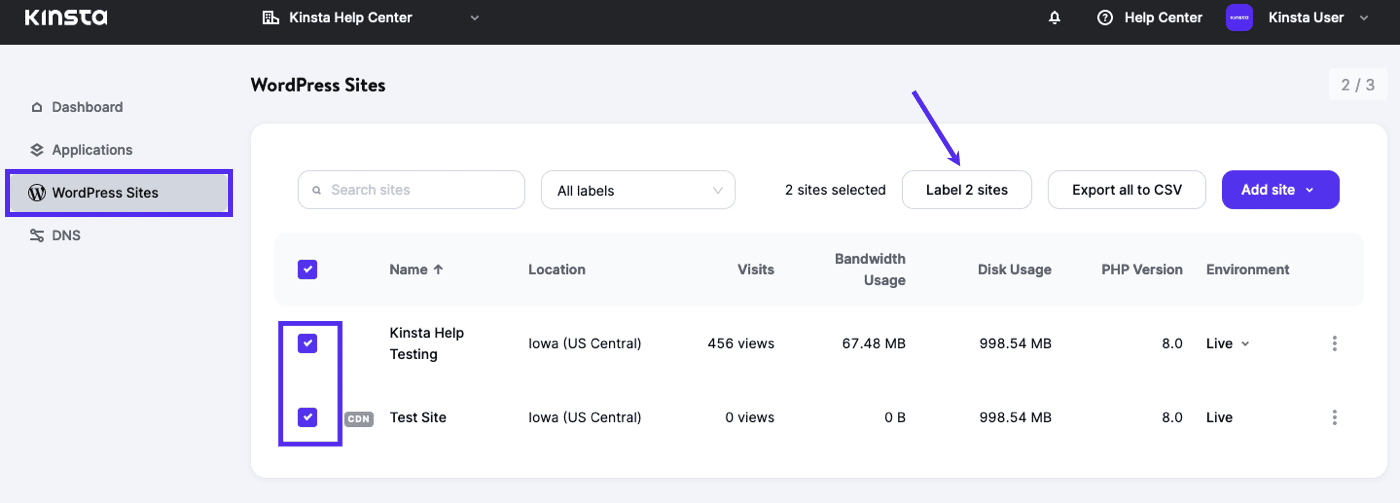Click the Environment column header
This screenshot has height=503, width=1400.
pyautogui.click(x=1248, y=269)
